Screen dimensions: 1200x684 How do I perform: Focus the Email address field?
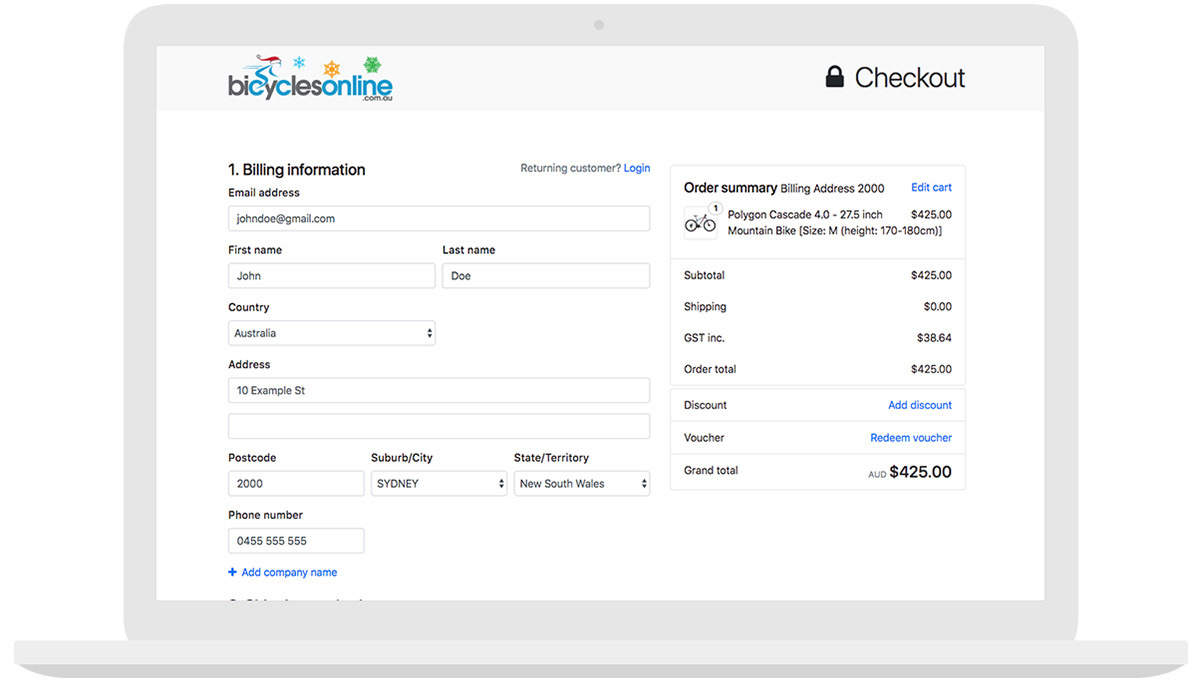439,218
